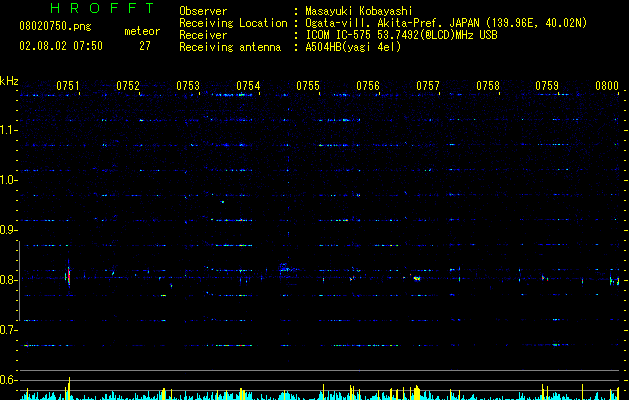This screenshot has width=629, height=400.
Task: Click the Receiver label
Action: (203, 35)
